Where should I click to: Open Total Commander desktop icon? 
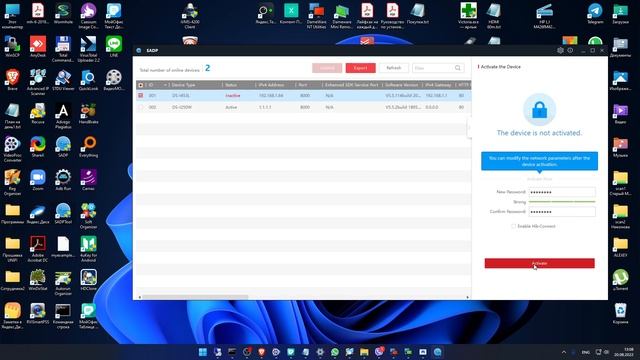63,49
